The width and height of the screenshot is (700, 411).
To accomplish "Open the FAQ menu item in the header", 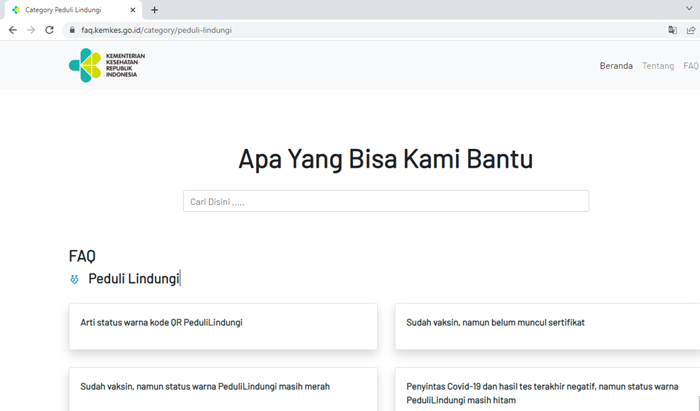I will point(691,66).
